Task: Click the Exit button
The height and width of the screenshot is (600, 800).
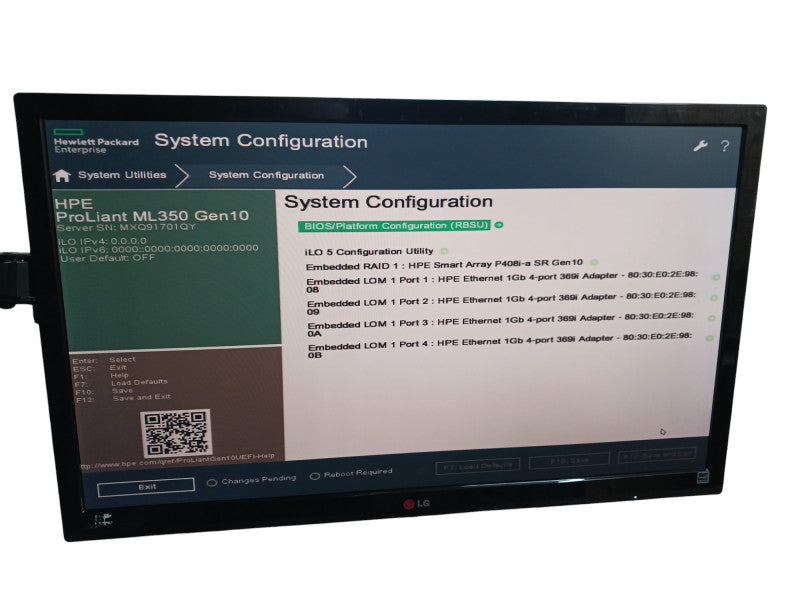Action: coord(146,487)
